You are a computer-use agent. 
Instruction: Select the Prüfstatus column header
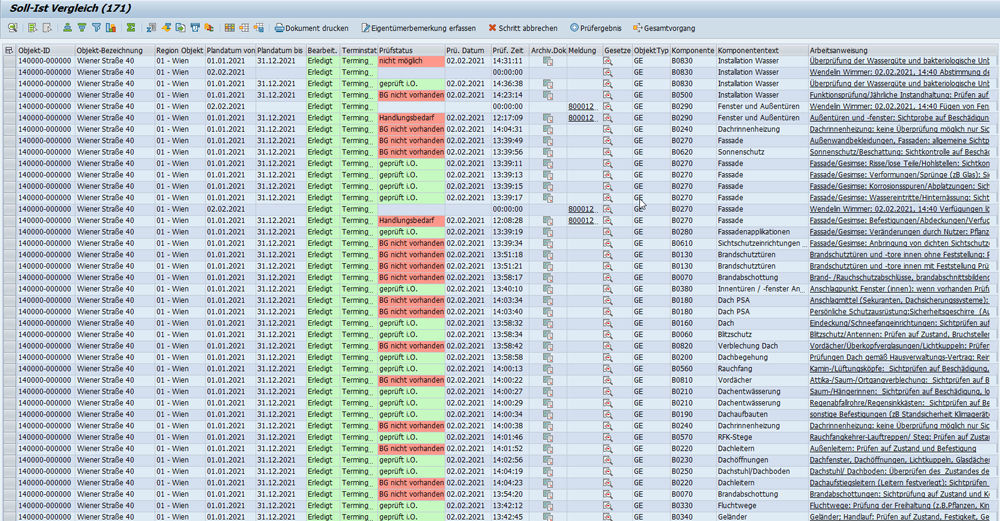pyautogui.click(x=397, y=50)
